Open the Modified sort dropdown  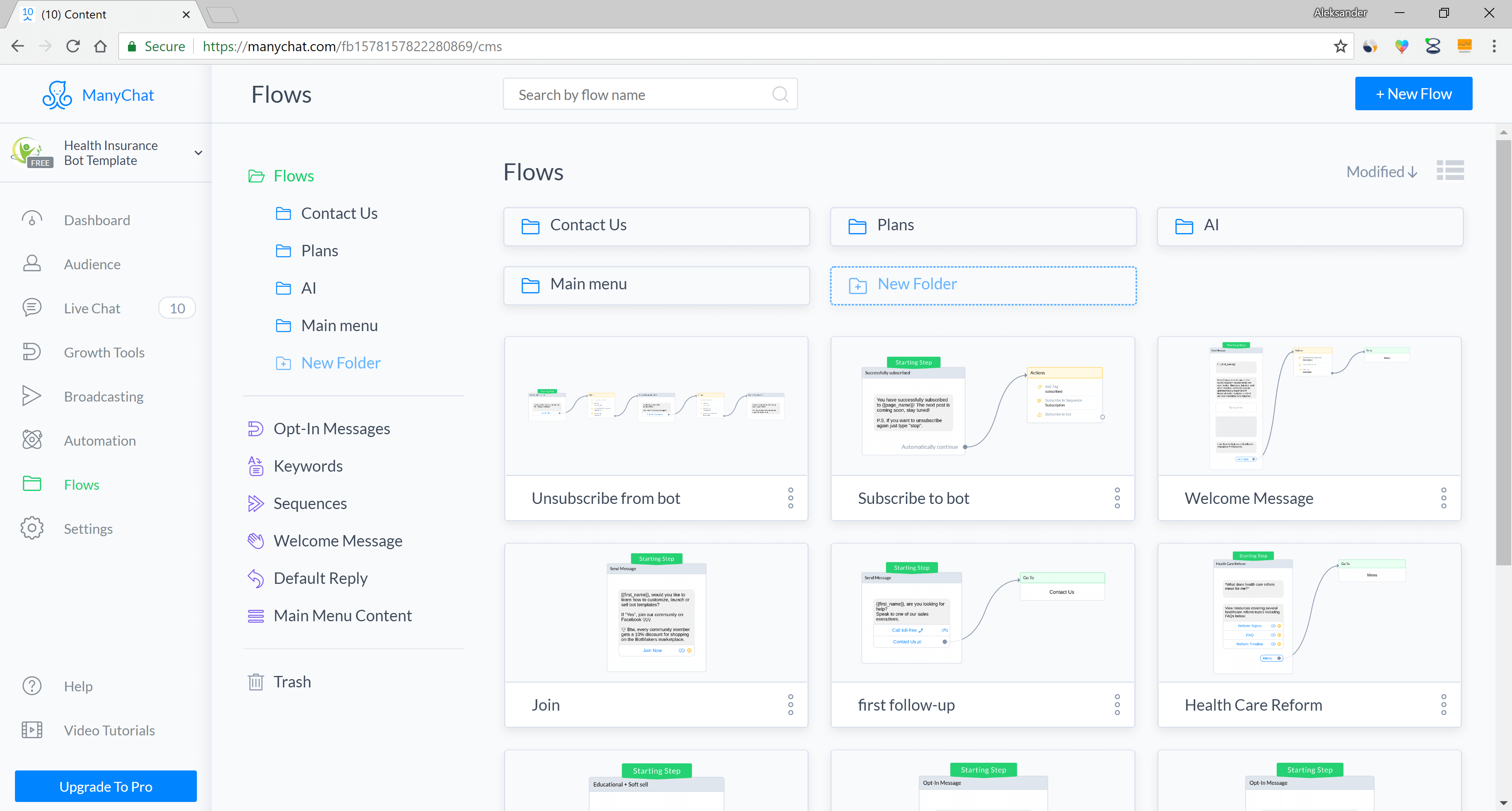pyautogui.click(x=1382, y=171)
